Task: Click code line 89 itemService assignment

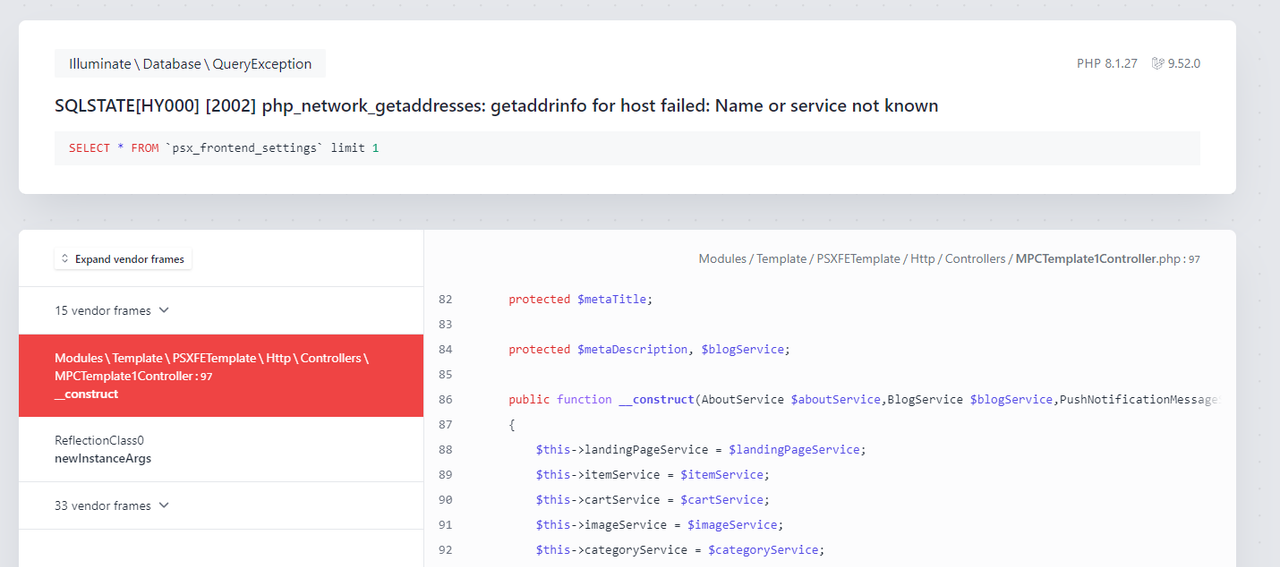Action: click(x=652, y=474)
